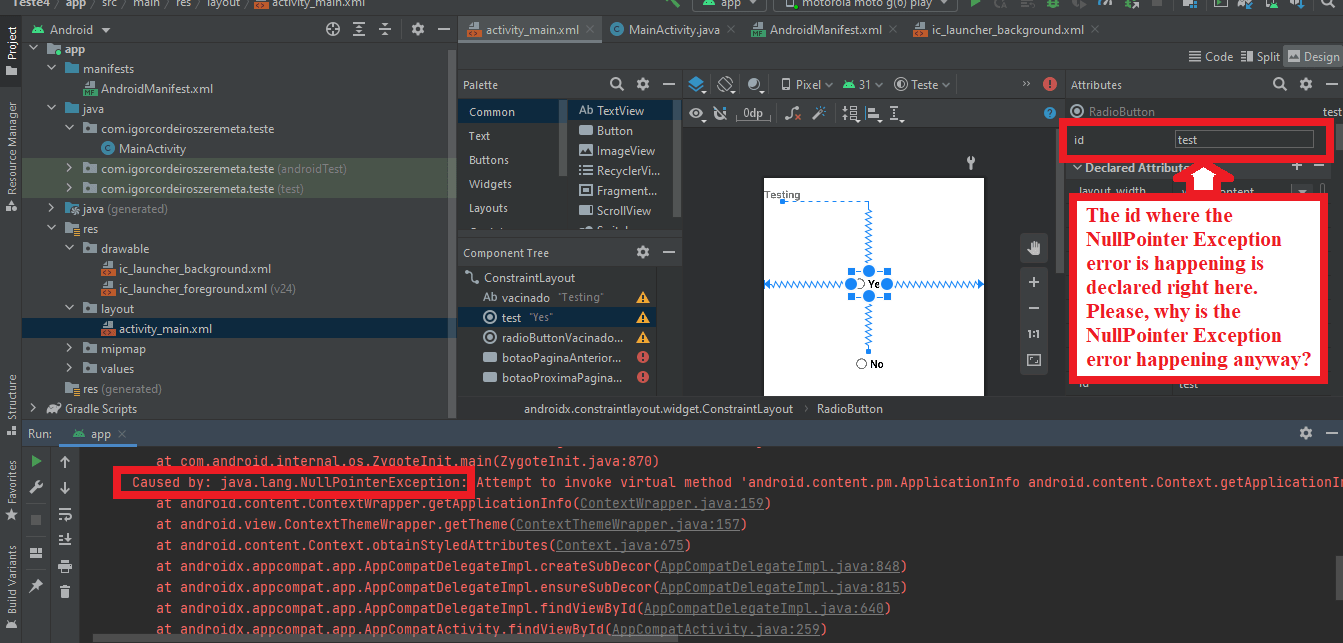
Task: Toggle view options eye in the design toolbar
Action: tap(698, 114)
